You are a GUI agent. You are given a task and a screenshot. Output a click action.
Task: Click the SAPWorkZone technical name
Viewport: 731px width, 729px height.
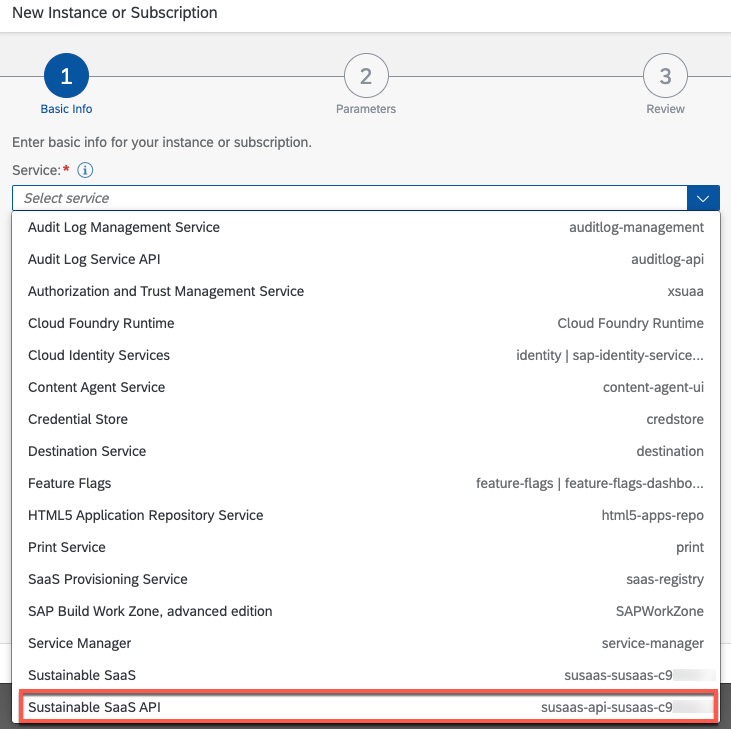point(660,612)
